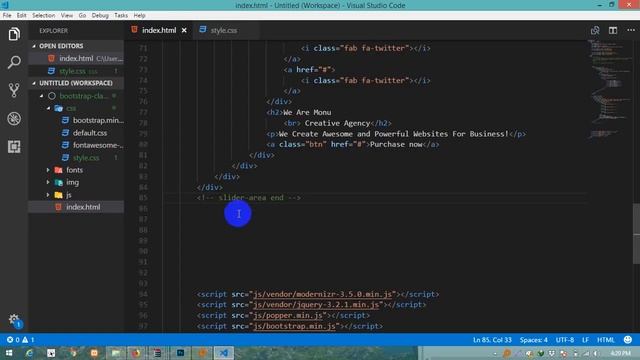Screen dimensions: 640x360
Task: Open the Selection menu
Action: [44, 15]
